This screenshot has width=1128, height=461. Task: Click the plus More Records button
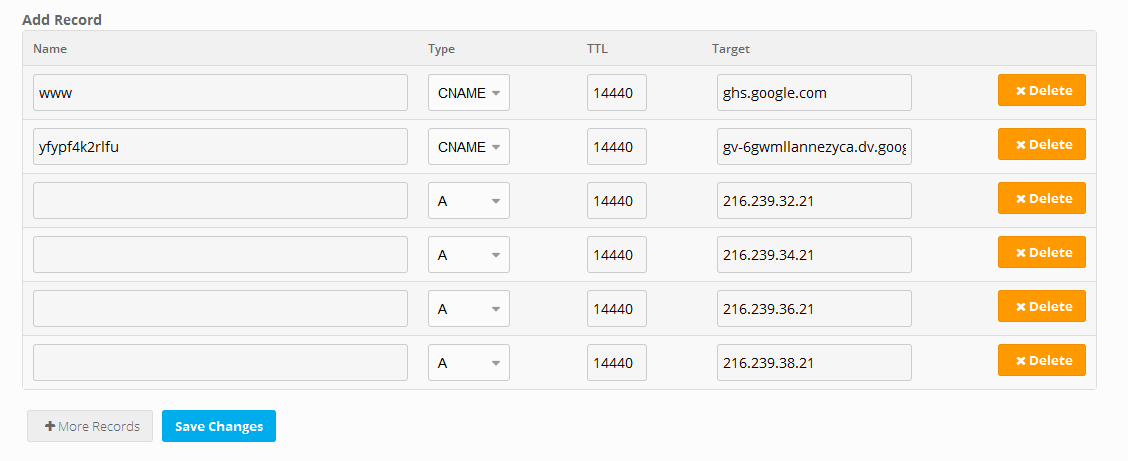coord(90,426)
